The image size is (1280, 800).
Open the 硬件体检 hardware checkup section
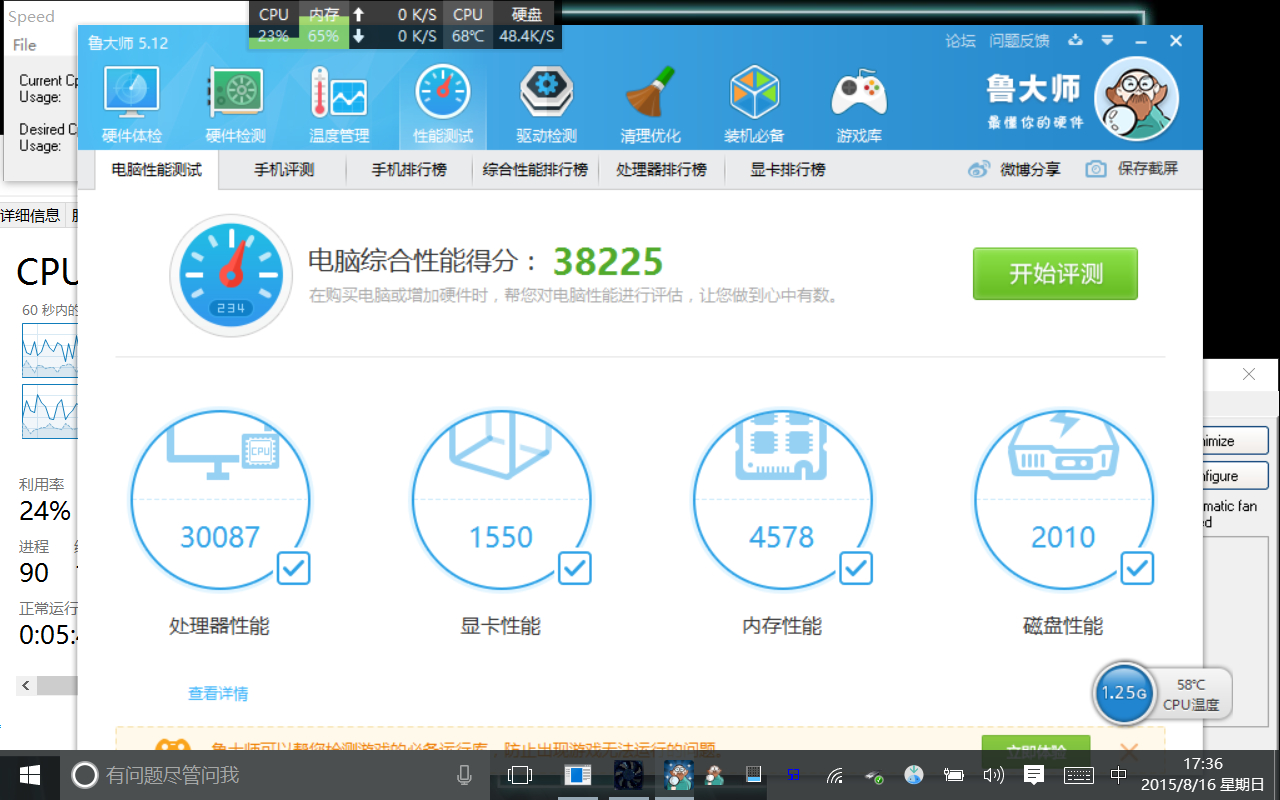pos(132,105)
